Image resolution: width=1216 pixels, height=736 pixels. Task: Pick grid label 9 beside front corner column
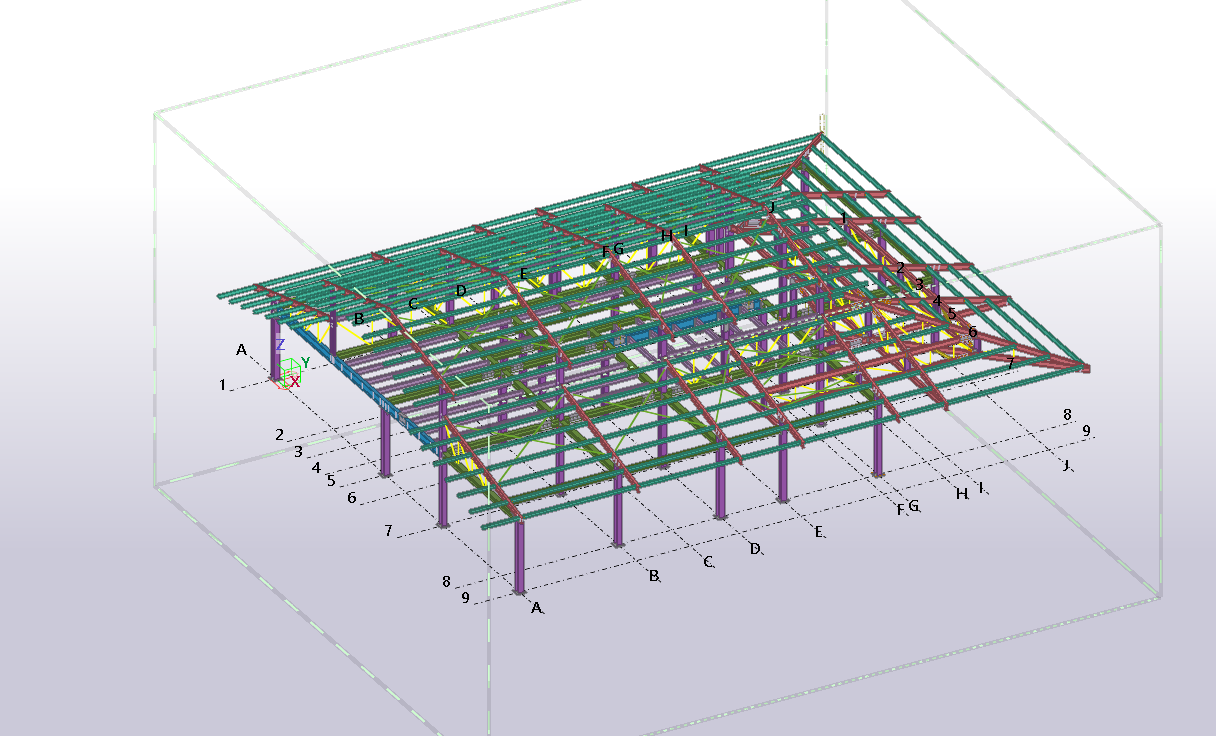[465, 598]
